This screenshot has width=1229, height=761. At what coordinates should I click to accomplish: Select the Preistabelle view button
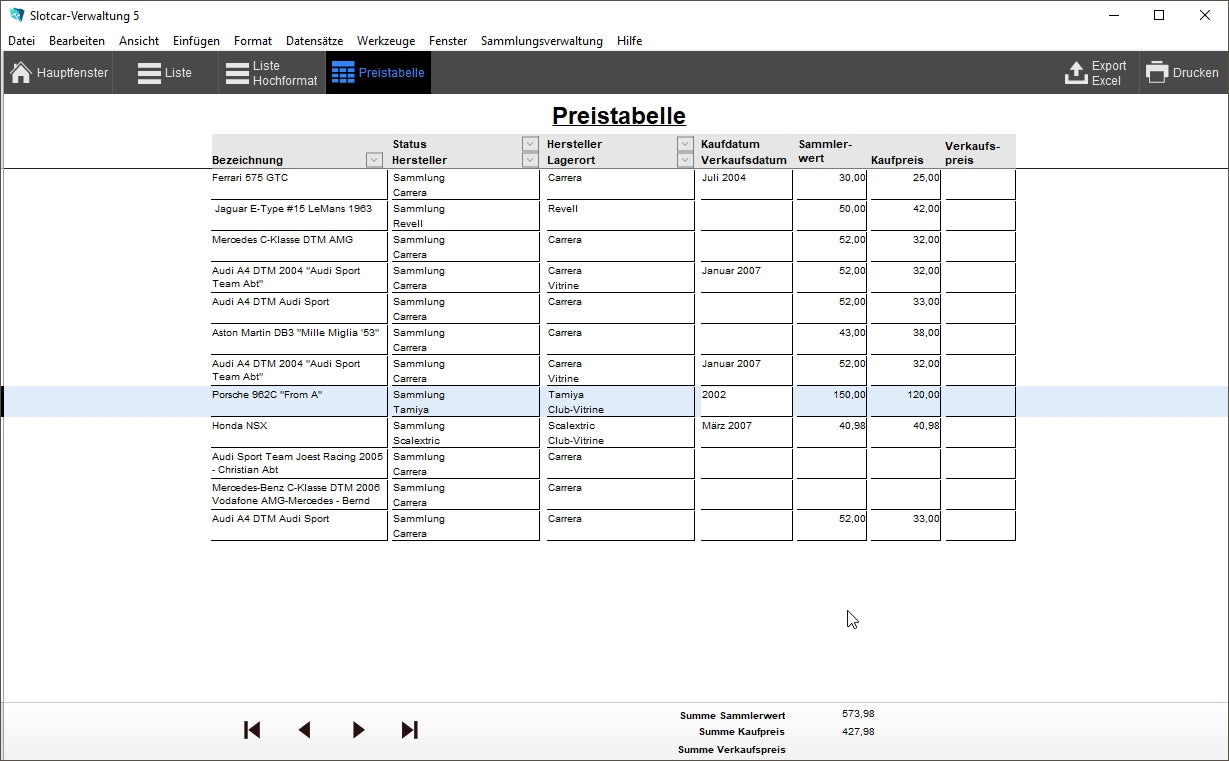coord(378,73)
